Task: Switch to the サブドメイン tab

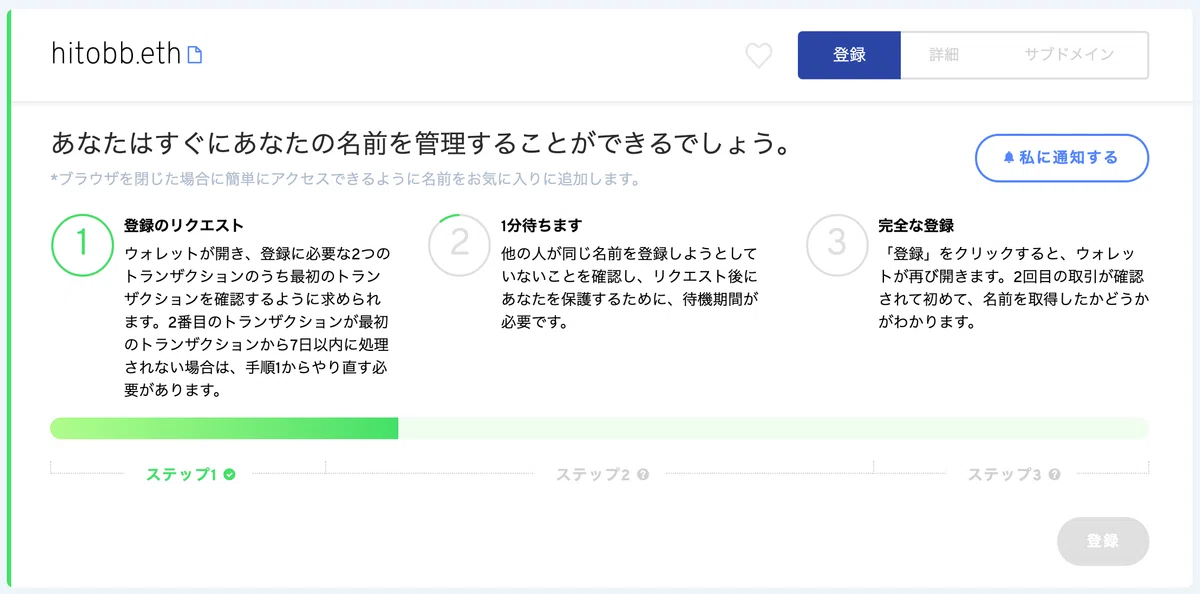Action: tap(1068, 55)
